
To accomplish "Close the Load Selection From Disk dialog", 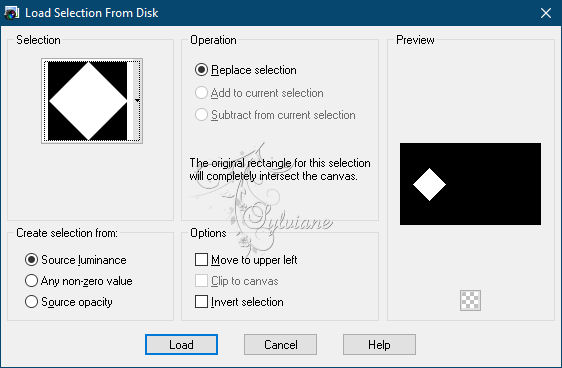I will coord(546,13).
